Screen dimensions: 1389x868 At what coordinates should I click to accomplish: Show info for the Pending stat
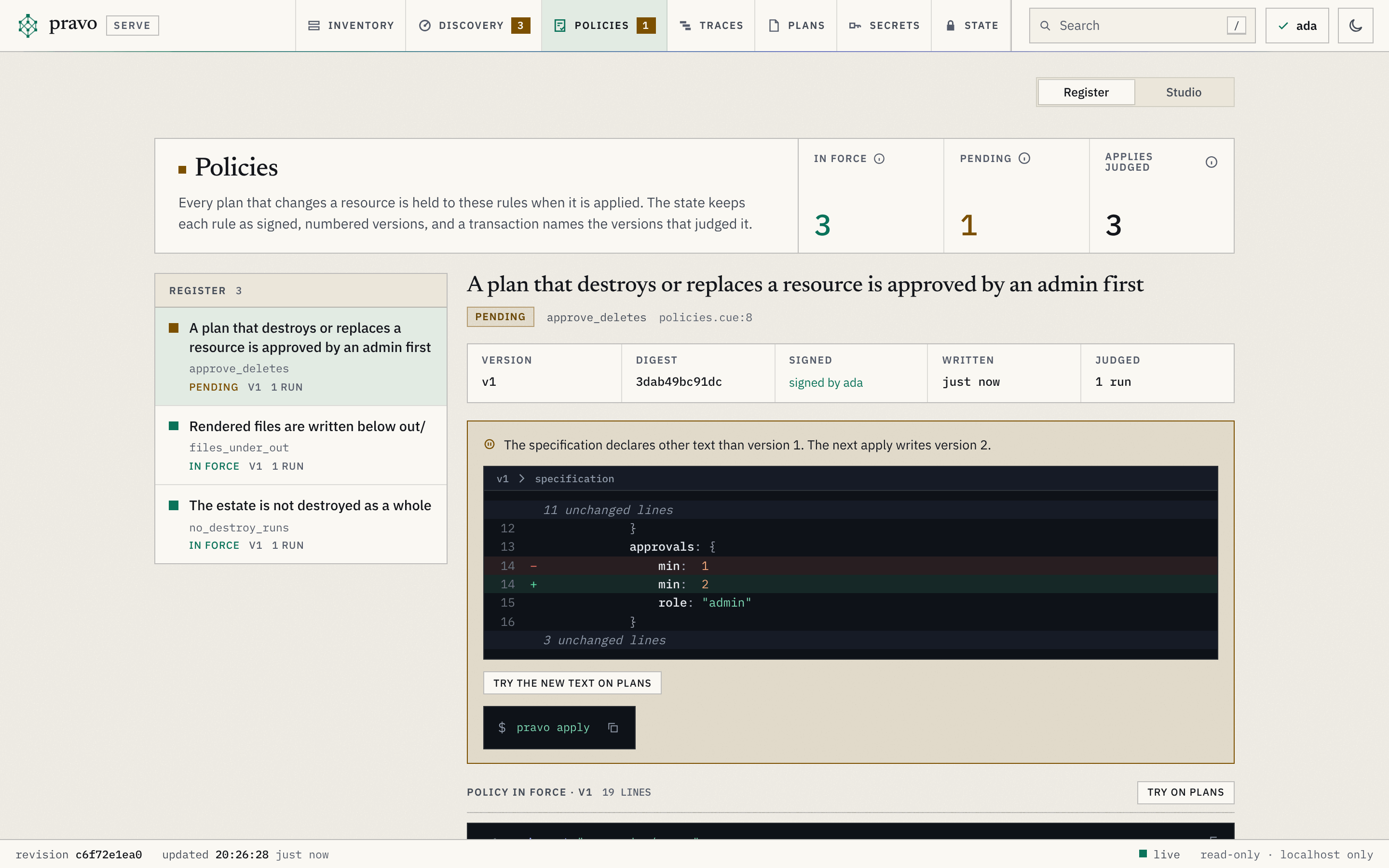[1024, 159]
